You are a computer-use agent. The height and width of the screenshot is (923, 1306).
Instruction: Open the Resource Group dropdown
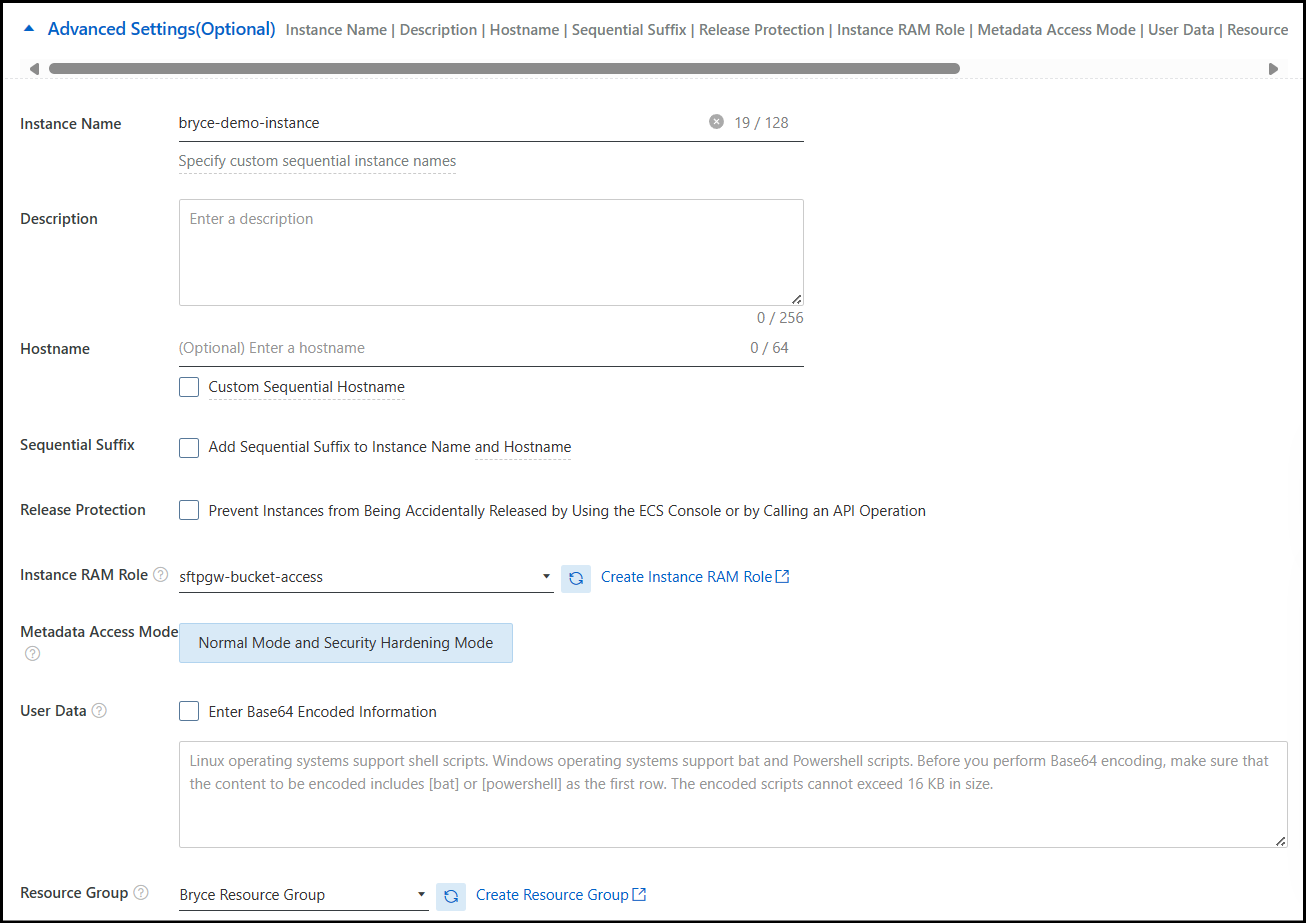pos(303,895)
